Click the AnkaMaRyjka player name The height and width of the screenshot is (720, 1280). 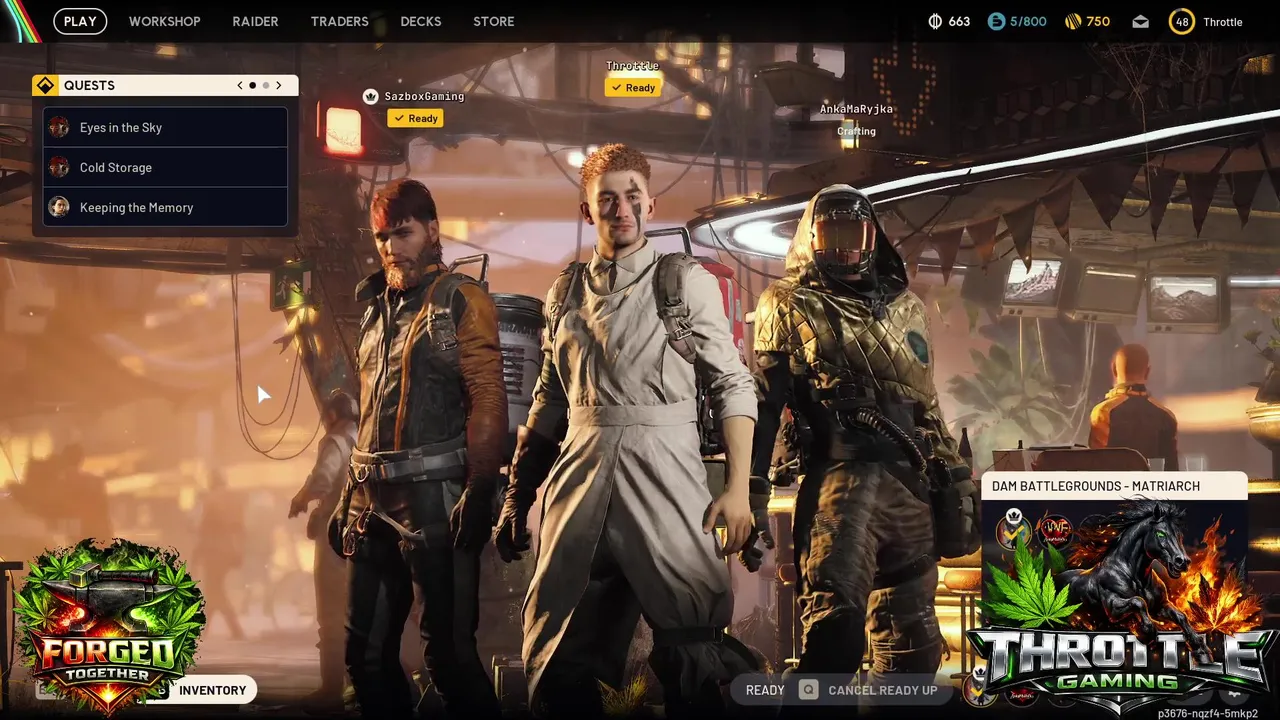pos(856,109)
